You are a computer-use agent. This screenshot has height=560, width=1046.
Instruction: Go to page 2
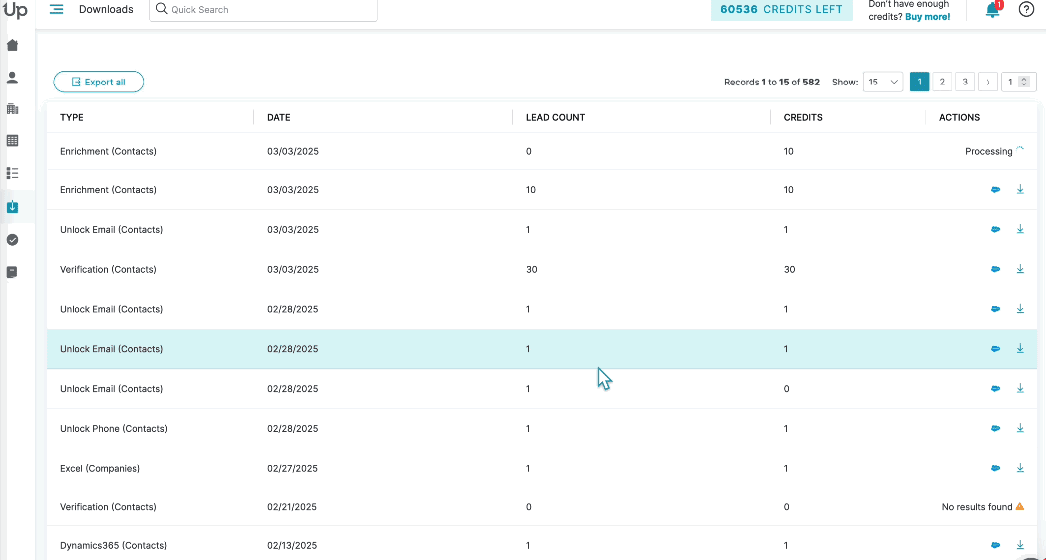tap(942, 82)
